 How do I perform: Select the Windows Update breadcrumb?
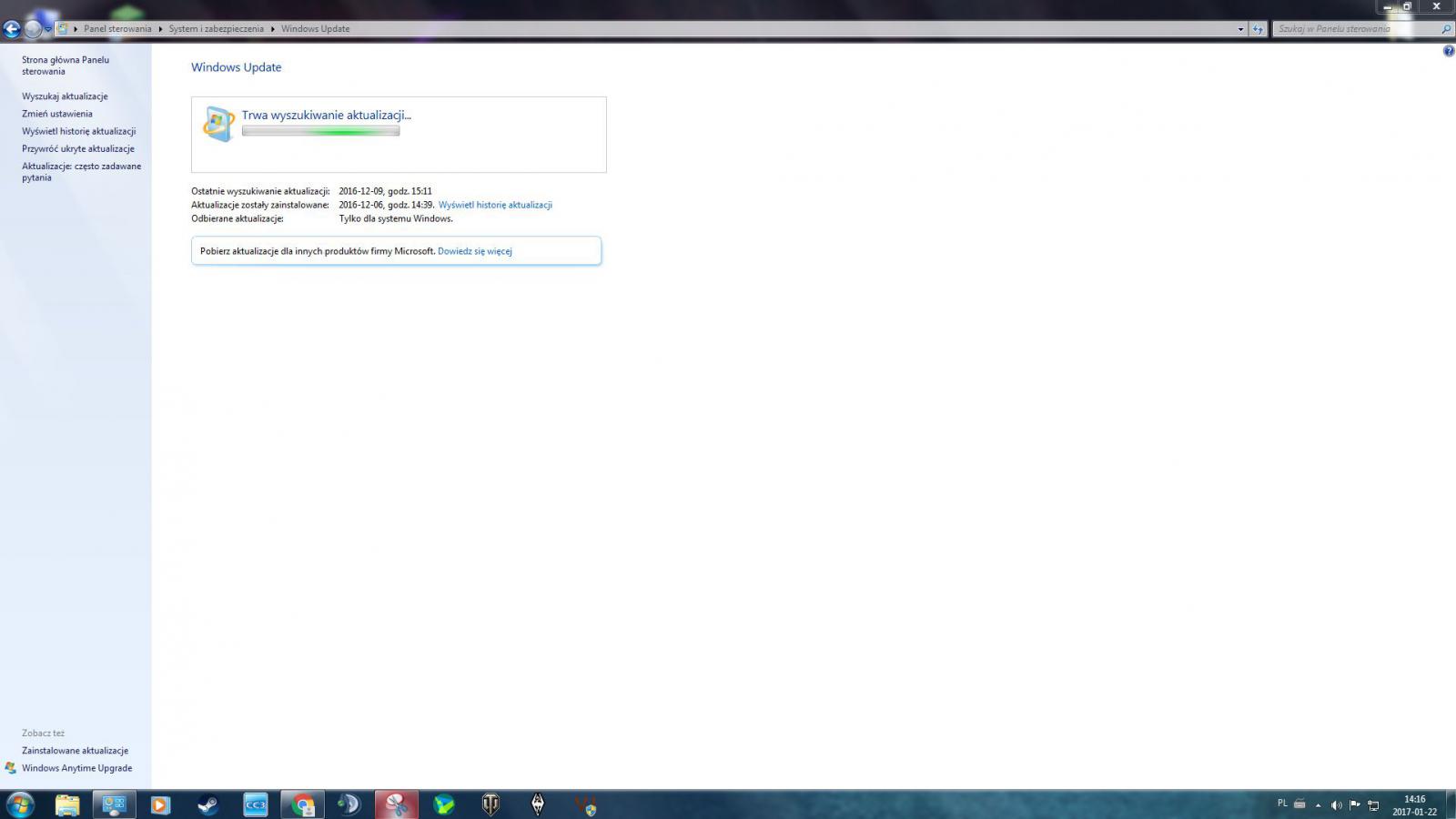315,29
